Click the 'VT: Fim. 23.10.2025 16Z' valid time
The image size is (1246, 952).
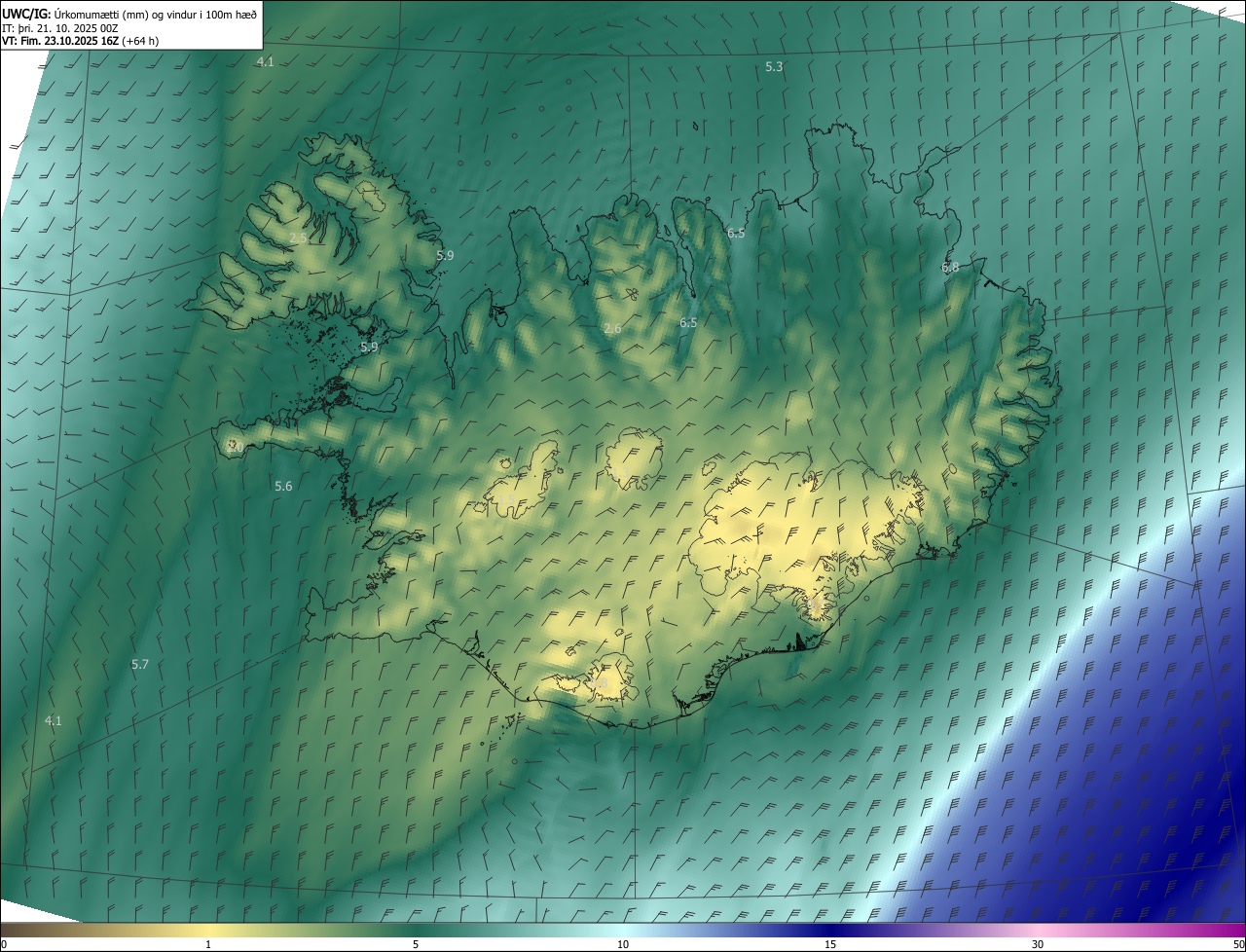[x=60, y=41]
